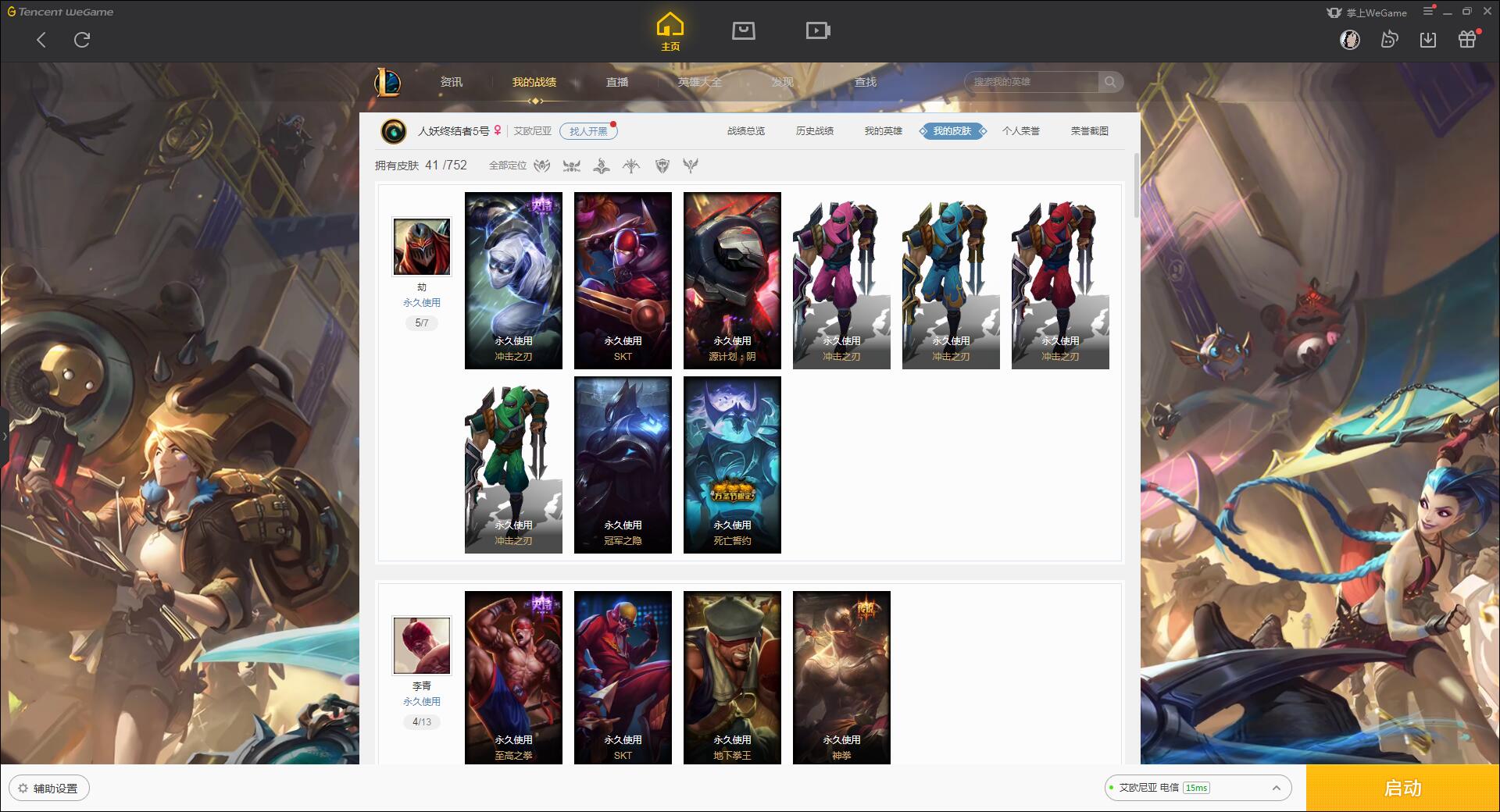This screenshot has height=812, width=1500.
Task: Filter skins by shield-shaped tank role icon
Action: [x=662, y=166]
